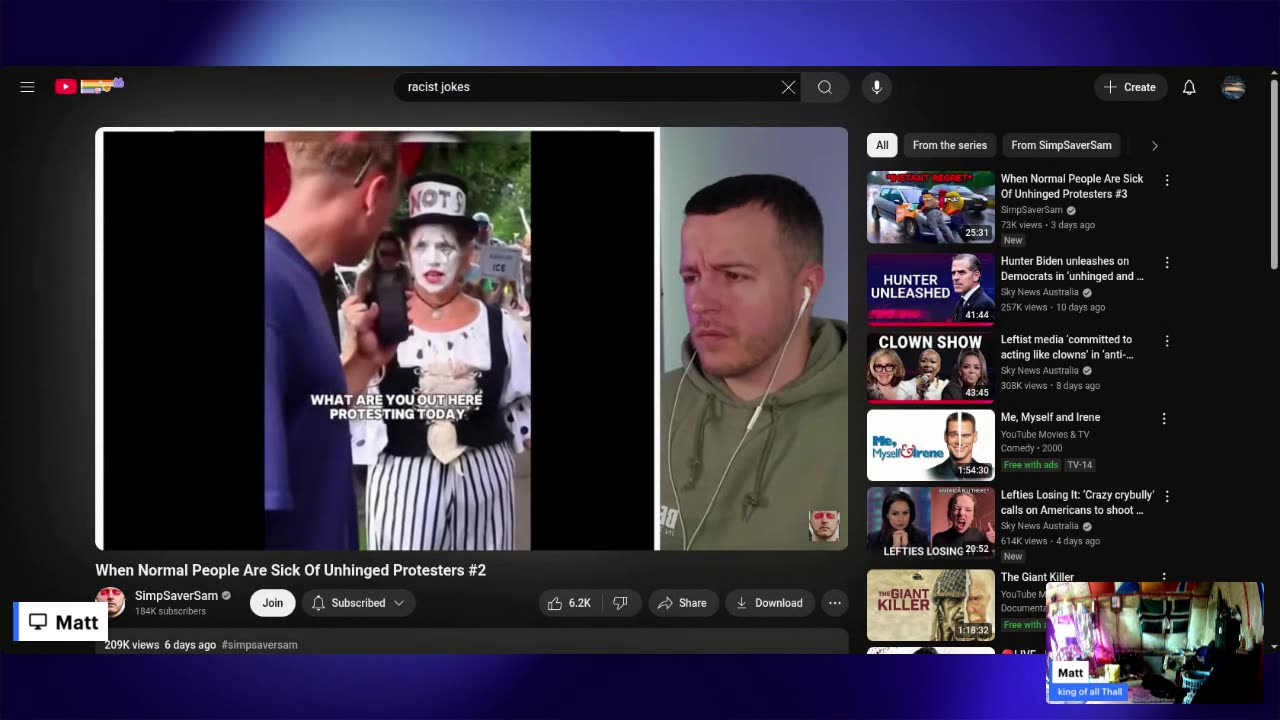Click the Matt webcam overlay

(x=1154, y=643)
